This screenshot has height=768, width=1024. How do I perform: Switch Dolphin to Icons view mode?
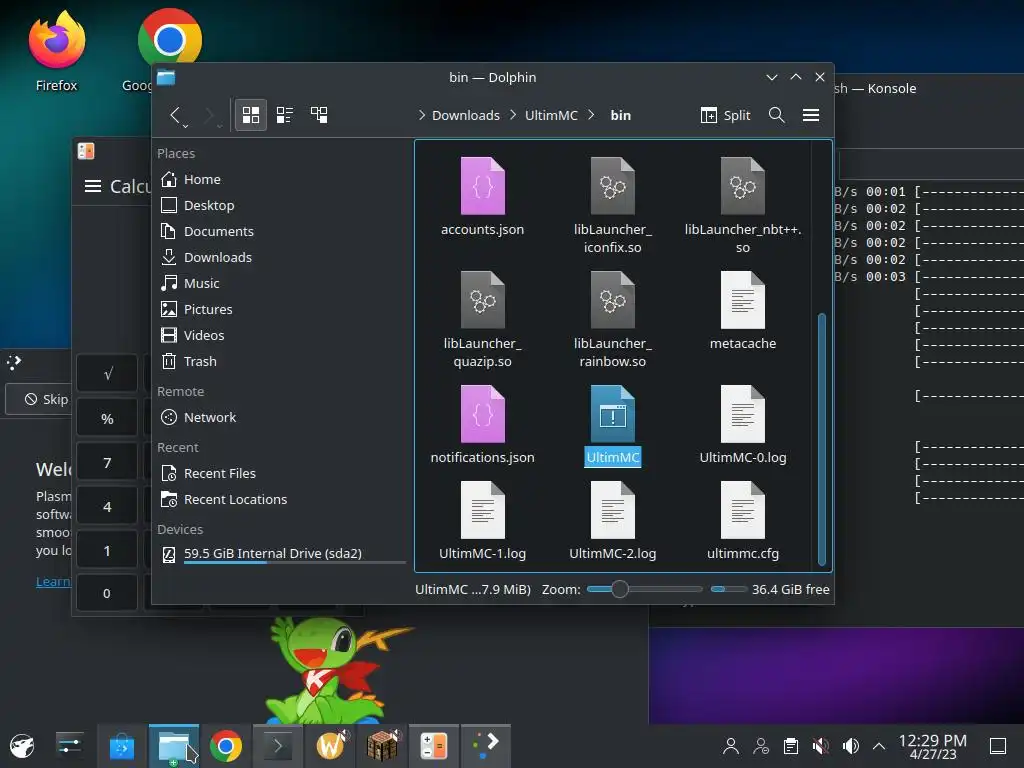251,115
